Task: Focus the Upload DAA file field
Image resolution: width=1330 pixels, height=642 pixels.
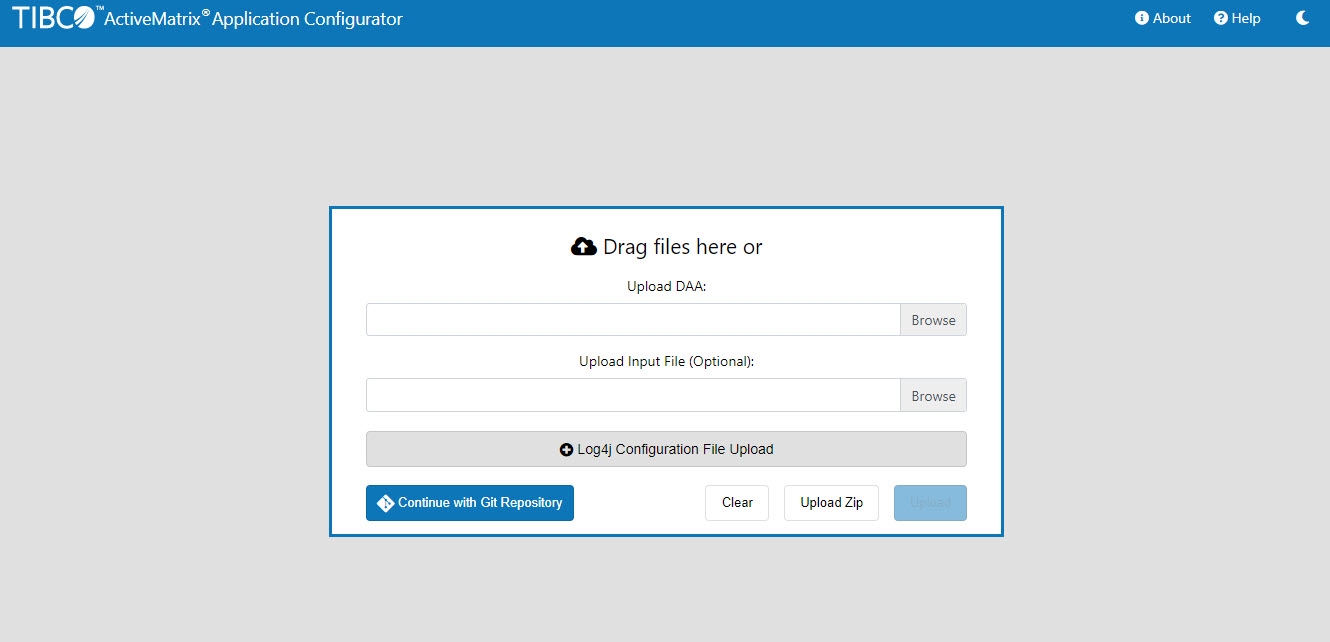Action: [x=633, y=320]
